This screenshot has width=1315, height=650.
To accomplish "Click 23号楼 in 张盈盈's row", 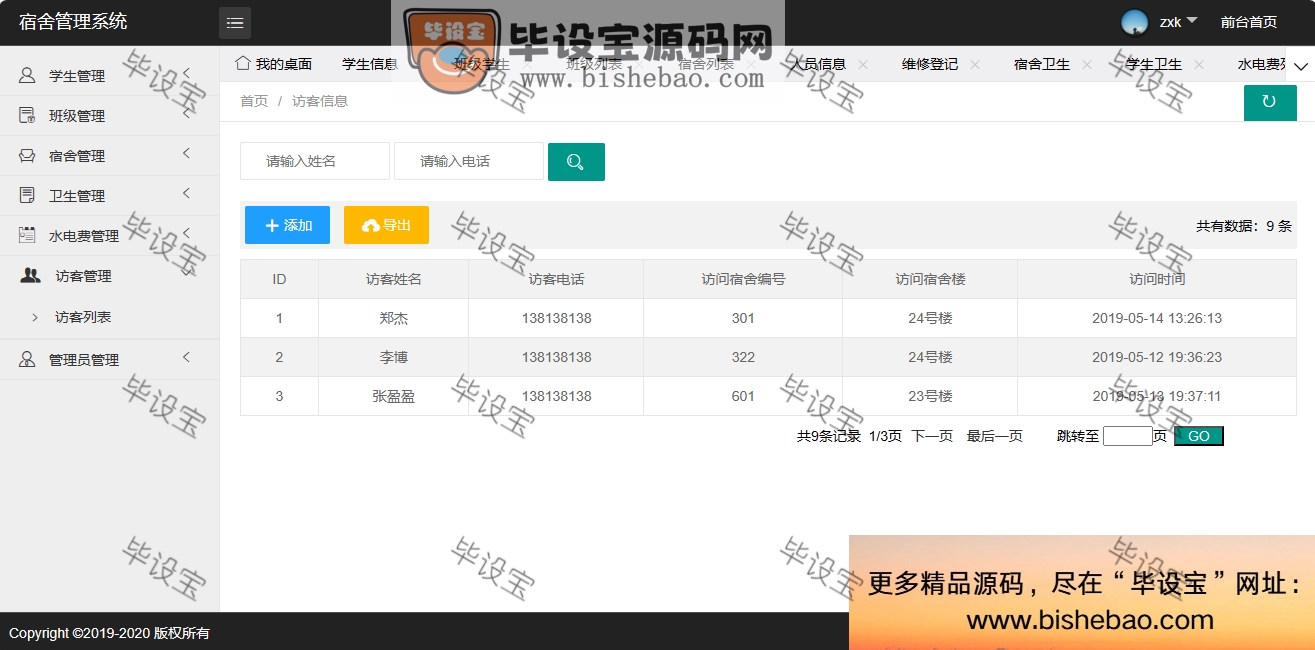I will tap(930, 396).
